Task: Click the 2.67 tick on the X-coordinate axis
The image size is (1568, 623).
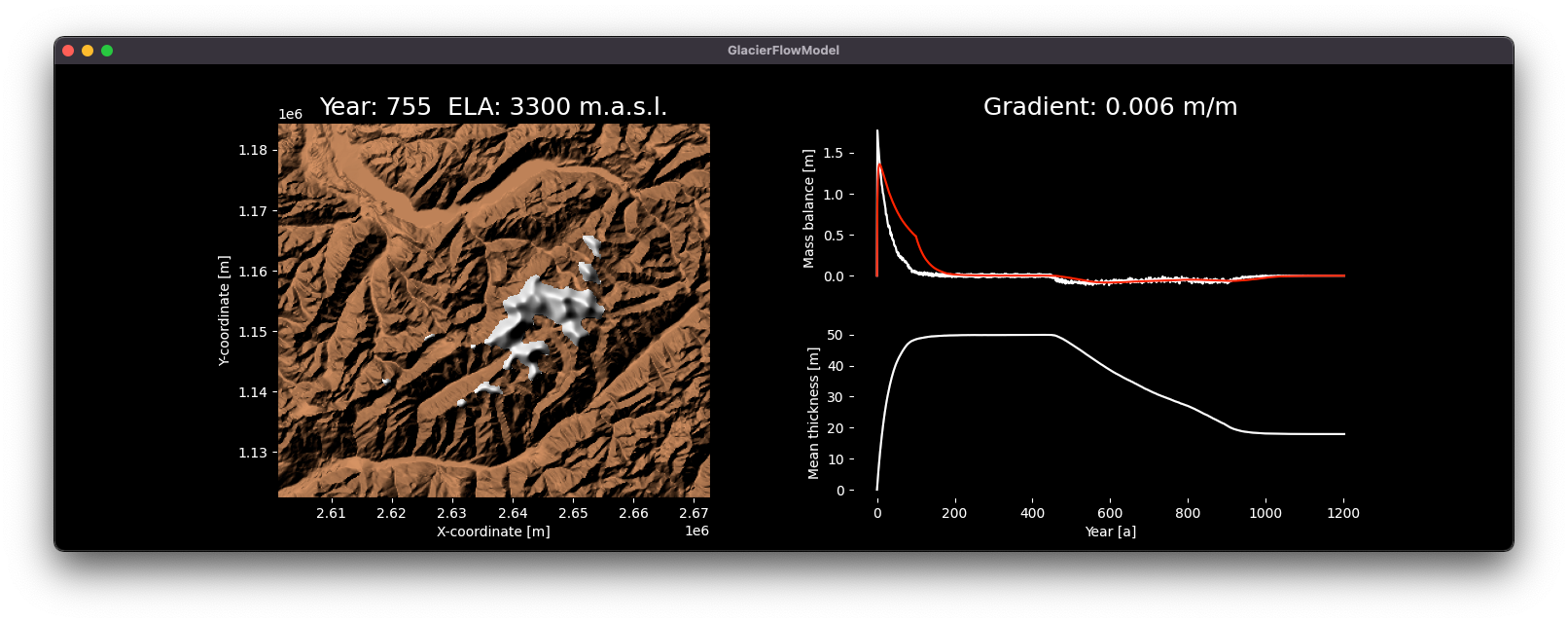Action: click(694, 513)
